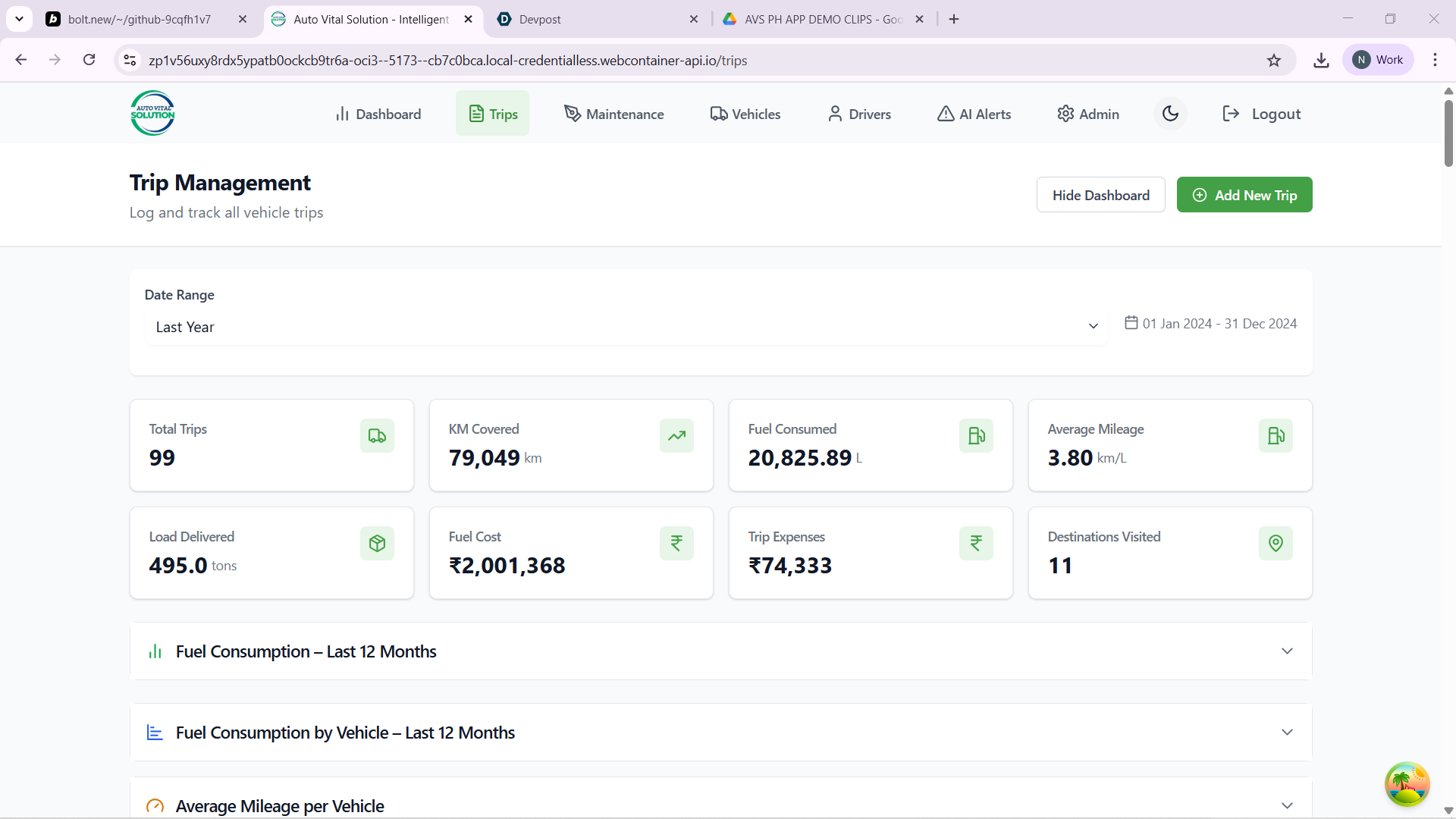
Task: Log out of the application
Action: click(1262, 114)
